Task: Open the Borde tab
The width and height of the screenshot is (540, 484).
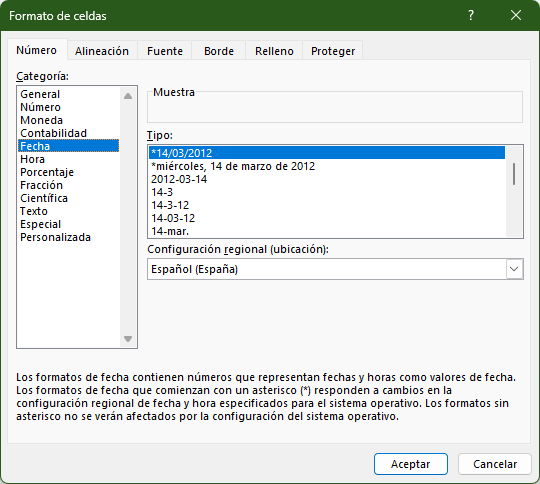Action: point(219,51)
